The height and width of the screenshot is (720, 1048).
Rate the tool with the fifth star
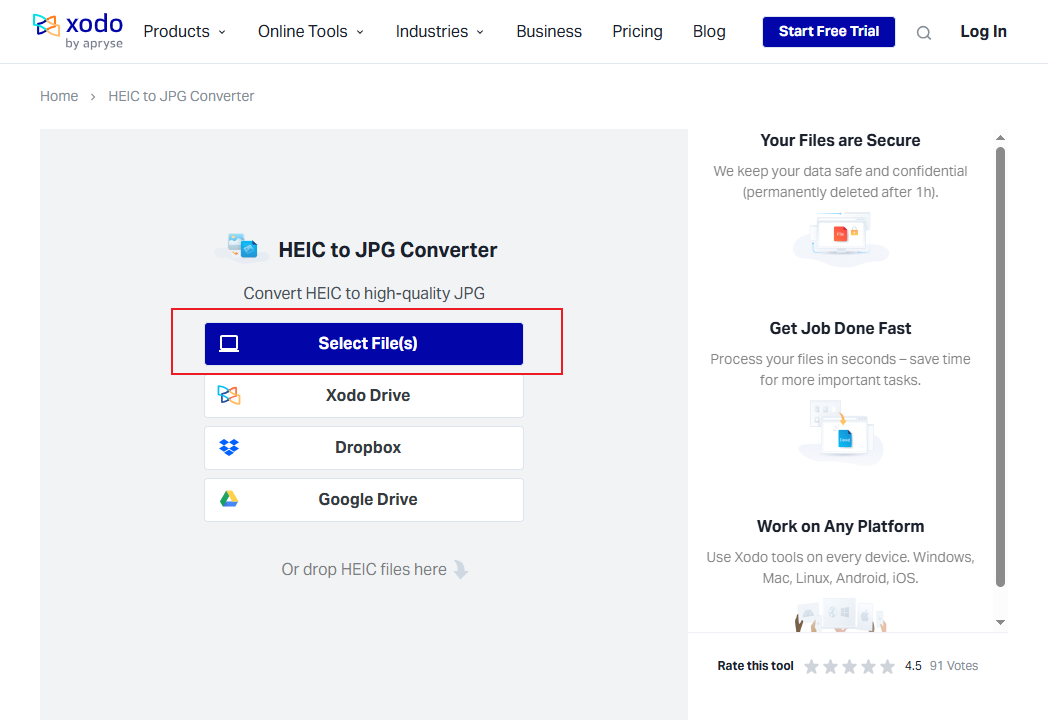887,665
